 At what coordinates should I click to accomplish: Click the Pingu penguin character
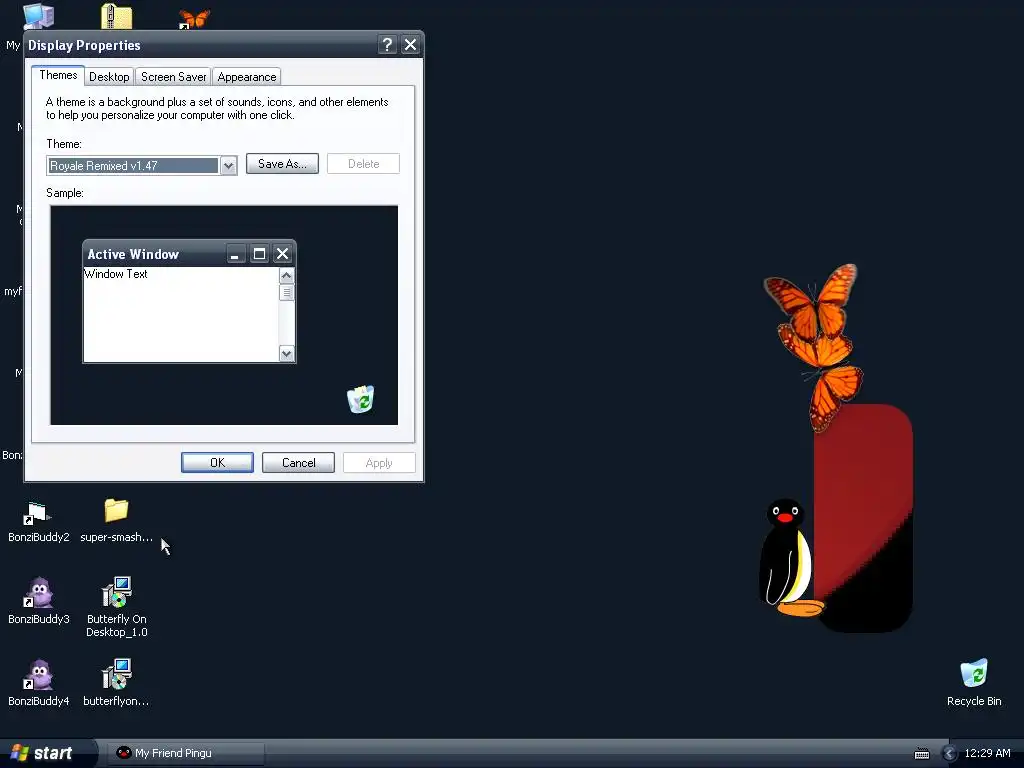point(788,558)
